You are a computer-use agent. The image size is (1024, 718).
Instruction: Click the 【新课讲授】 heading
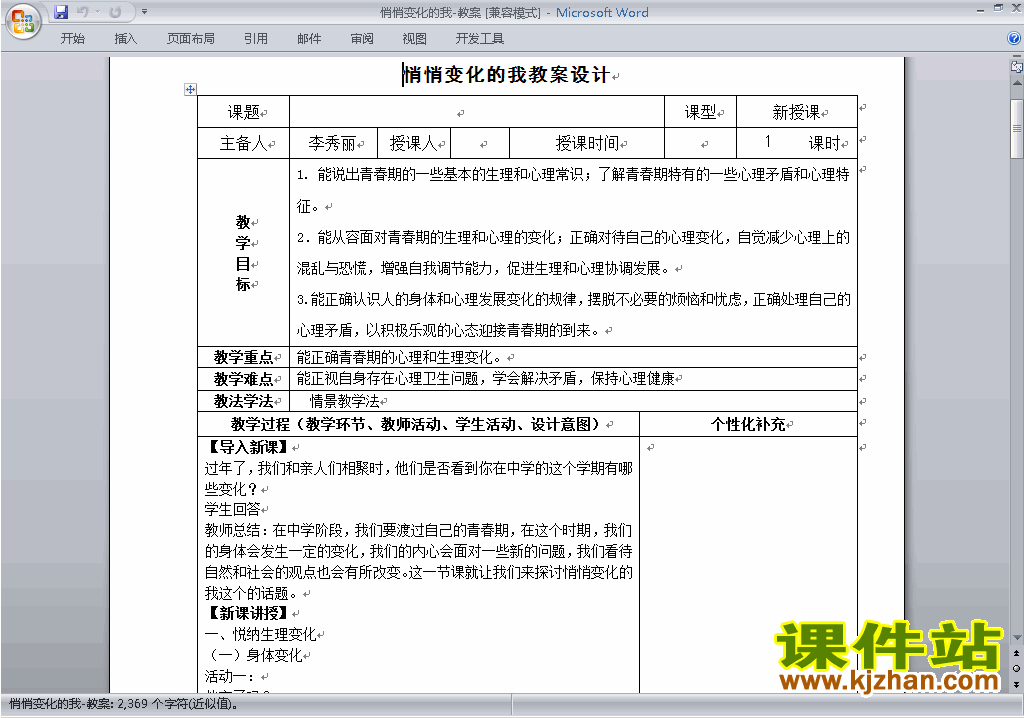pyautogui.click(x=246, y=613)
